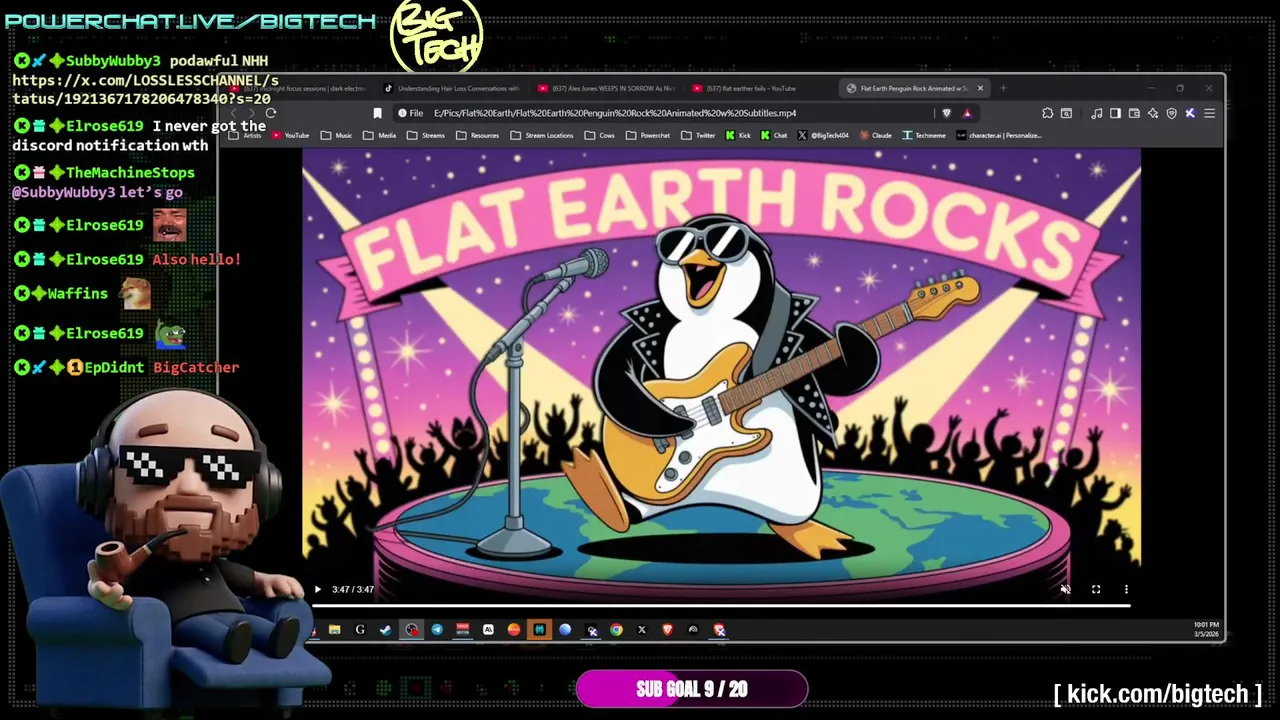
Task: Open the YouTube bookmark
Action: (x=289, y=135)
